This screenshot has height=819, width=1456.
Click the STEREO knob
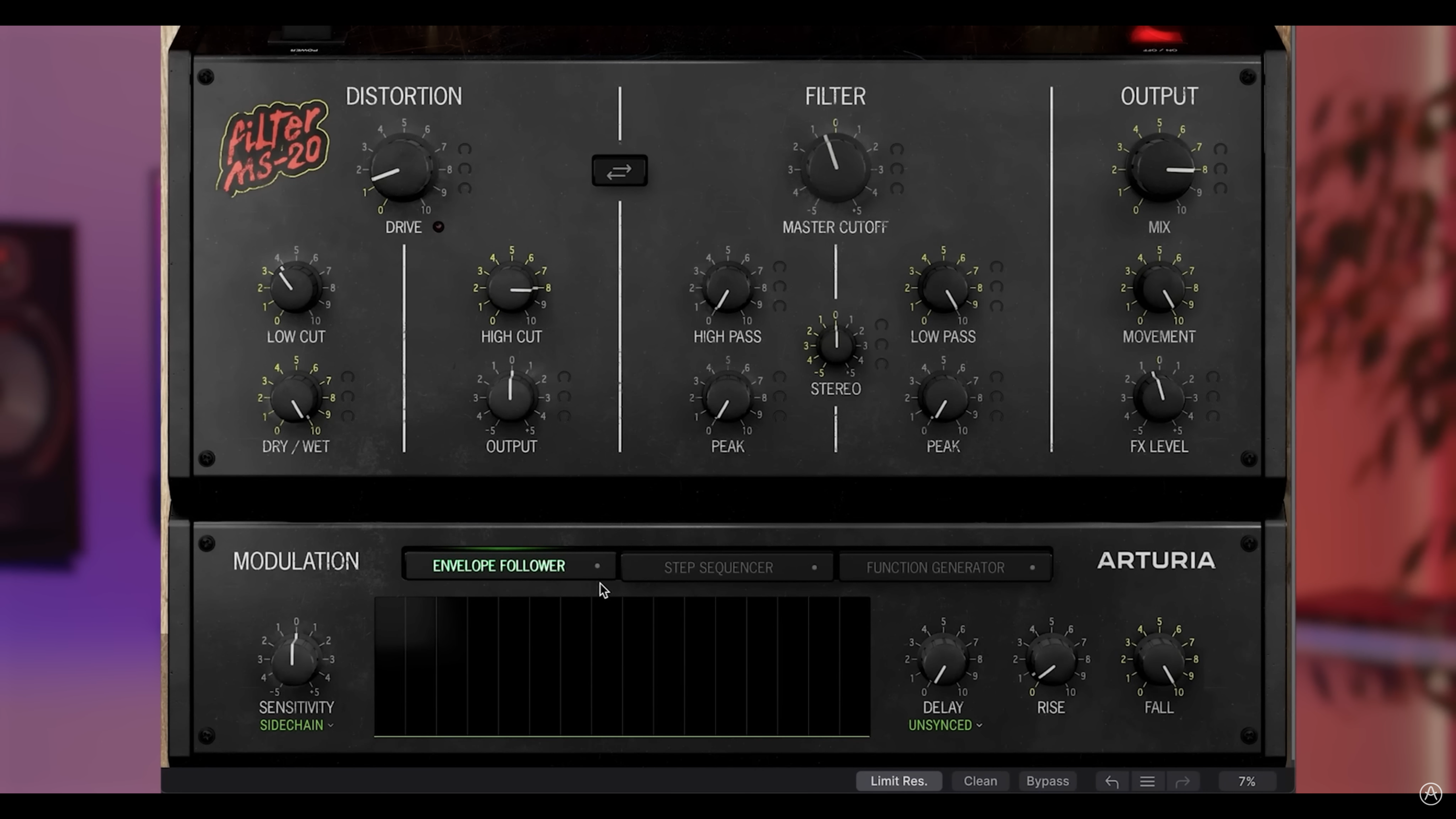pos(836,345)
